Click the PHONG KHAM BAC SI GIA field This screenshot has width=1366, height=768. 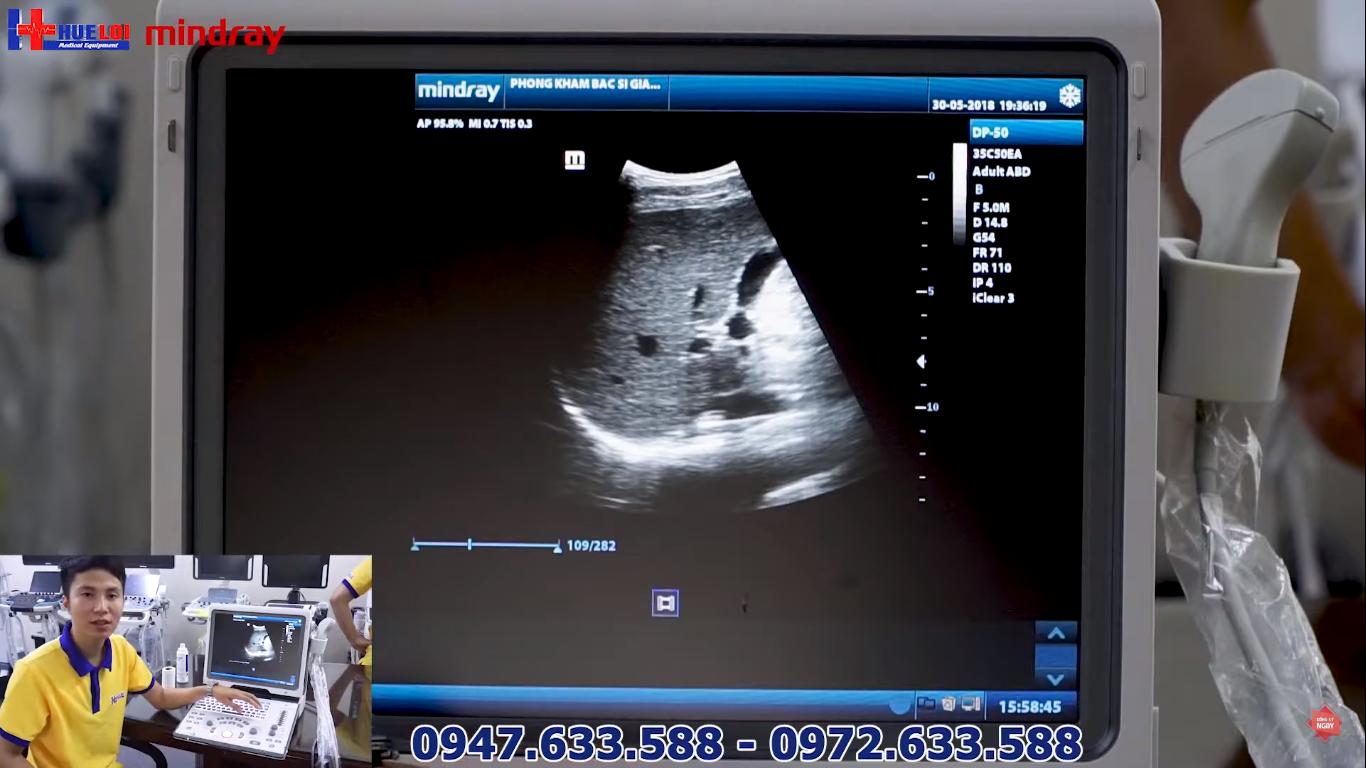click(x=586, y=85)
